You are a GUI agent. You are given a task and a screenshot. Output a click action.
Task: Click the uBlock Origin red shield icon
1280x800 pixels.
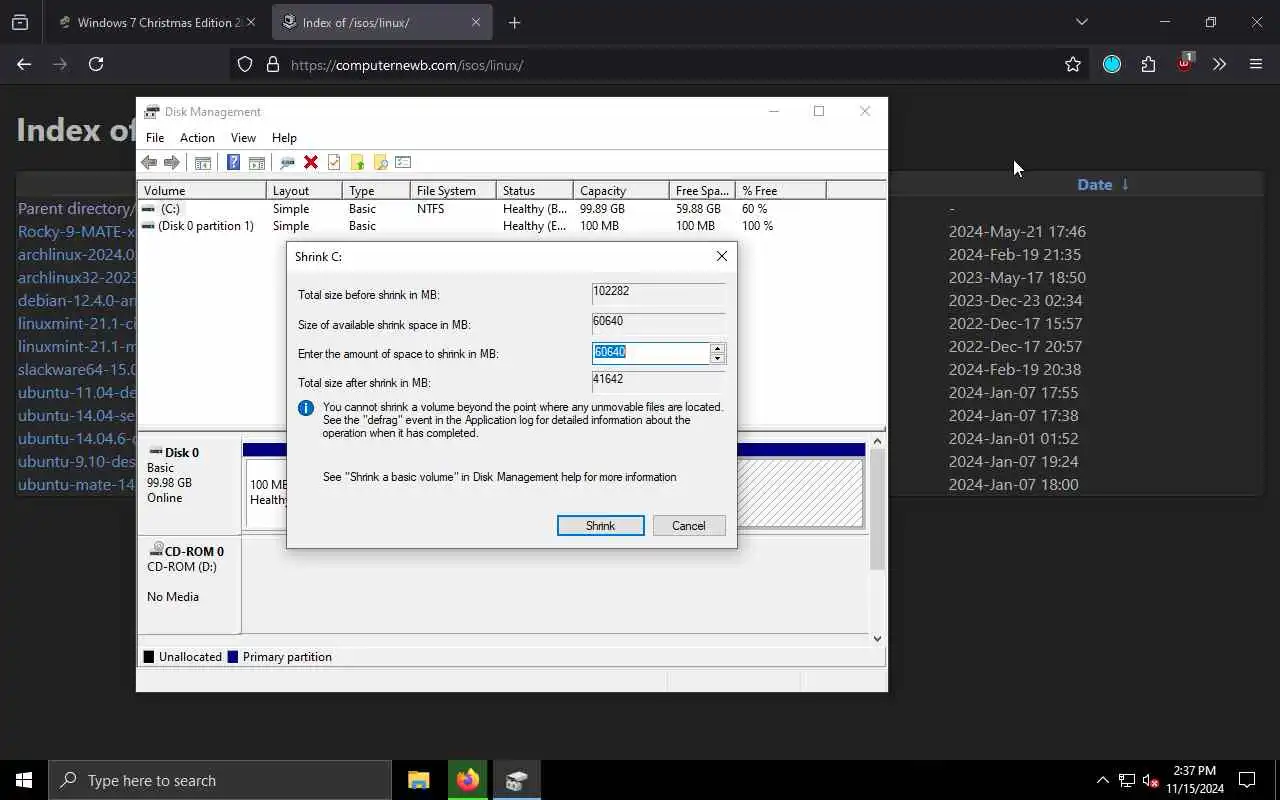[x=1184, y=63]
